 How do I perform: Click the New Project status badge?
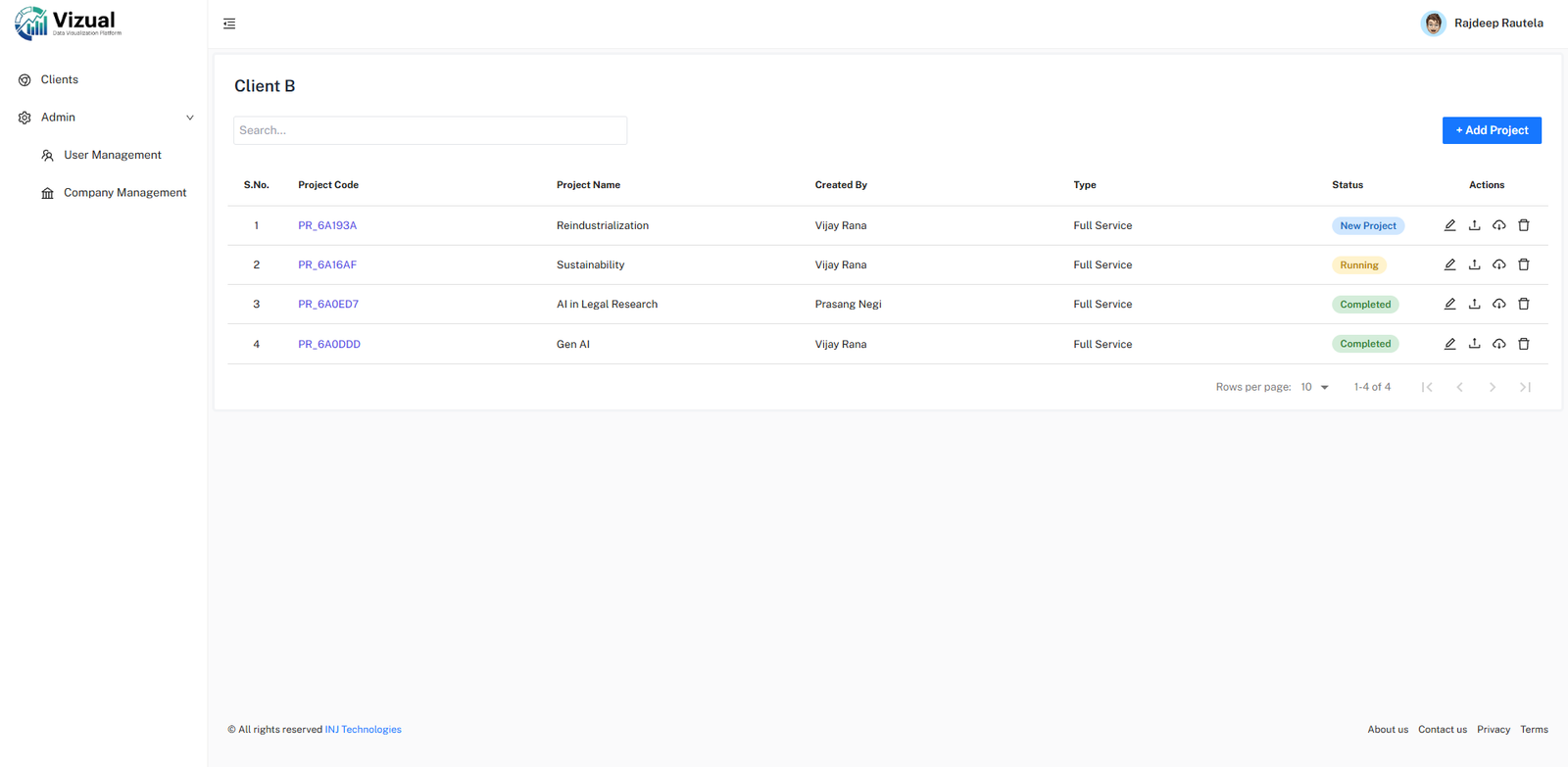coord(1368,225)
